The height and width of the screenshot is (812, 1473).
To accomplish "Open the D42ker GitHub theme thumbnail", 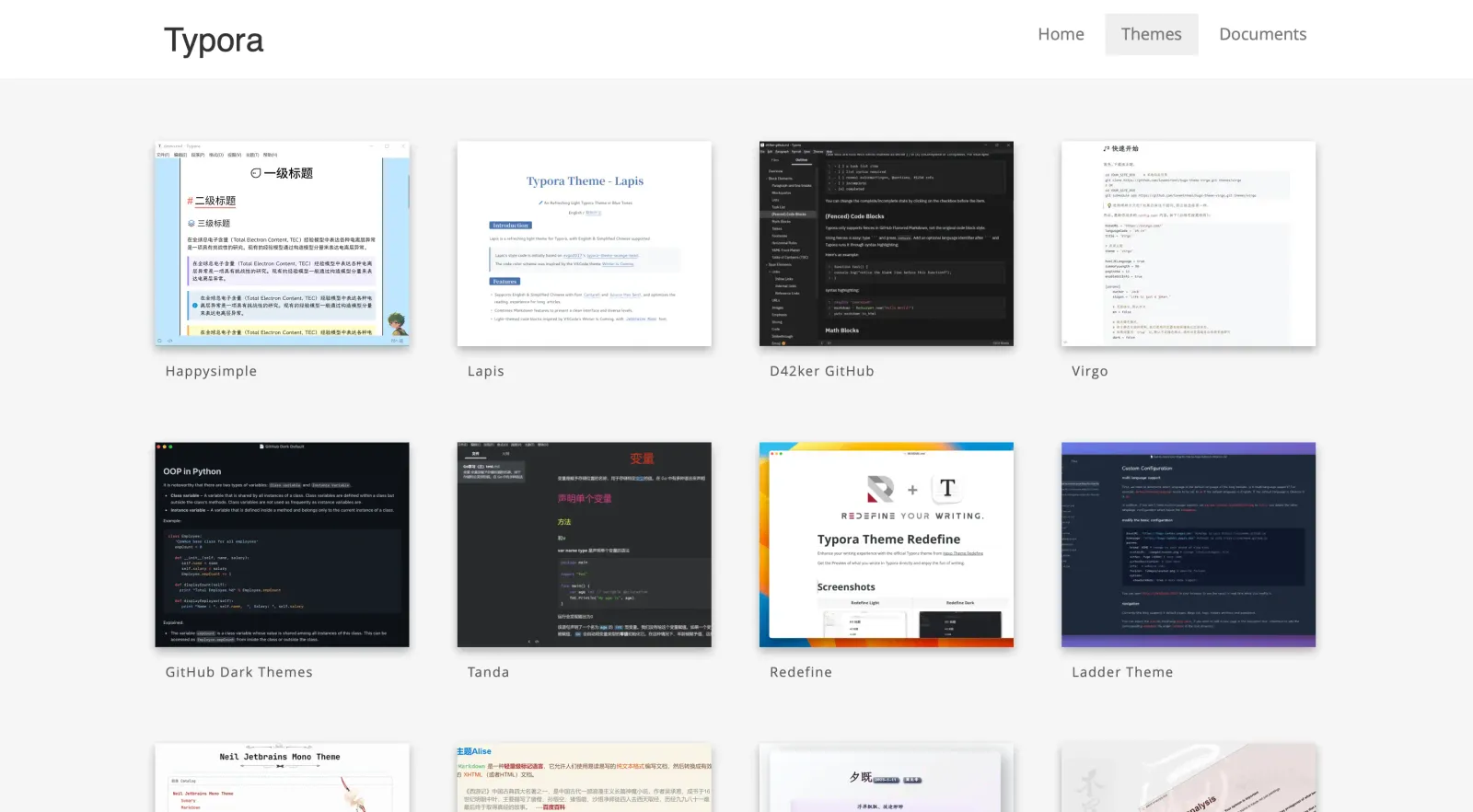I will (x=886, y=244).
